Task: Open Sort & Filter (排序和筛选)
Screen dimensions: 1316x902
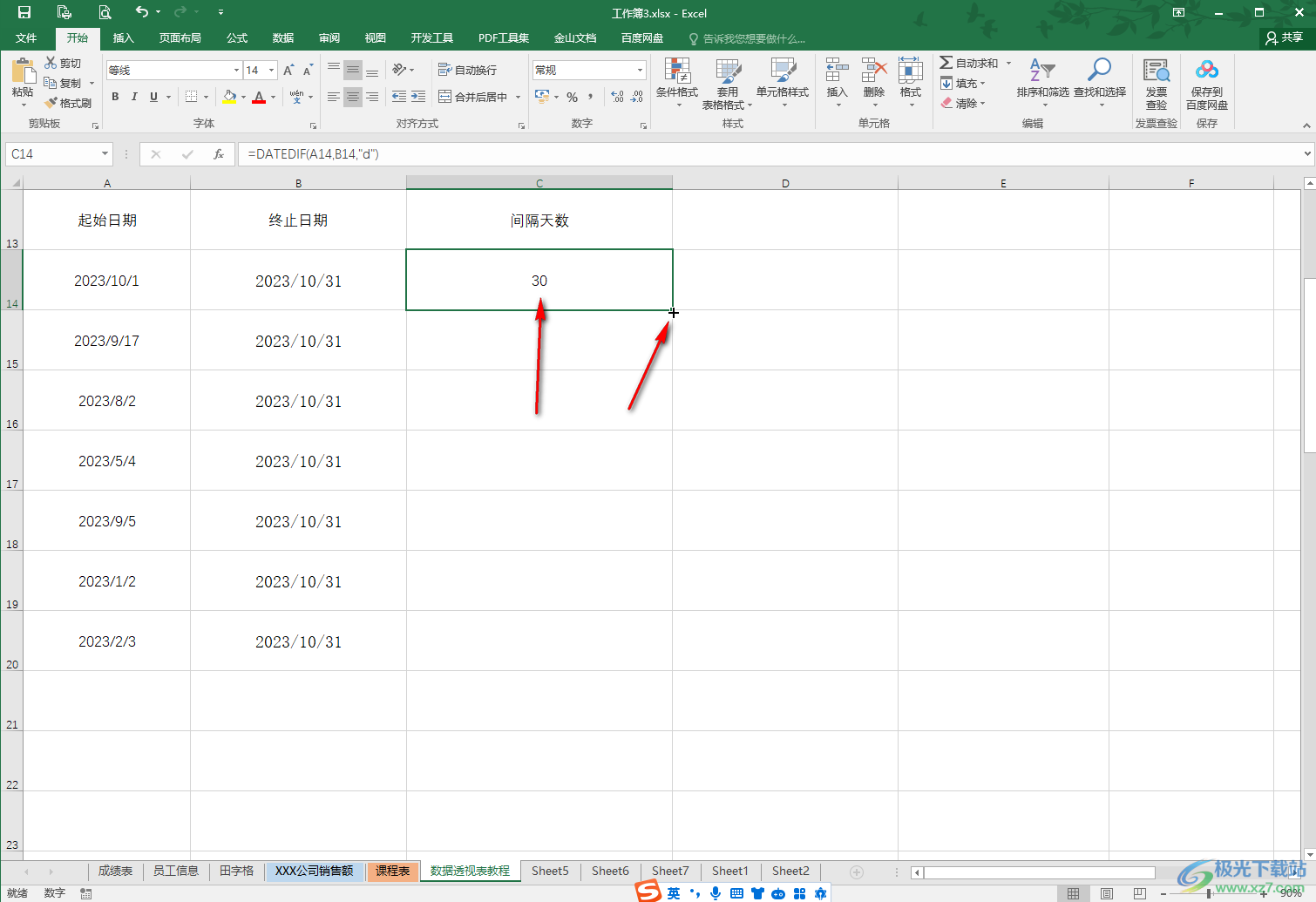Action: (x=1042, y=83)
